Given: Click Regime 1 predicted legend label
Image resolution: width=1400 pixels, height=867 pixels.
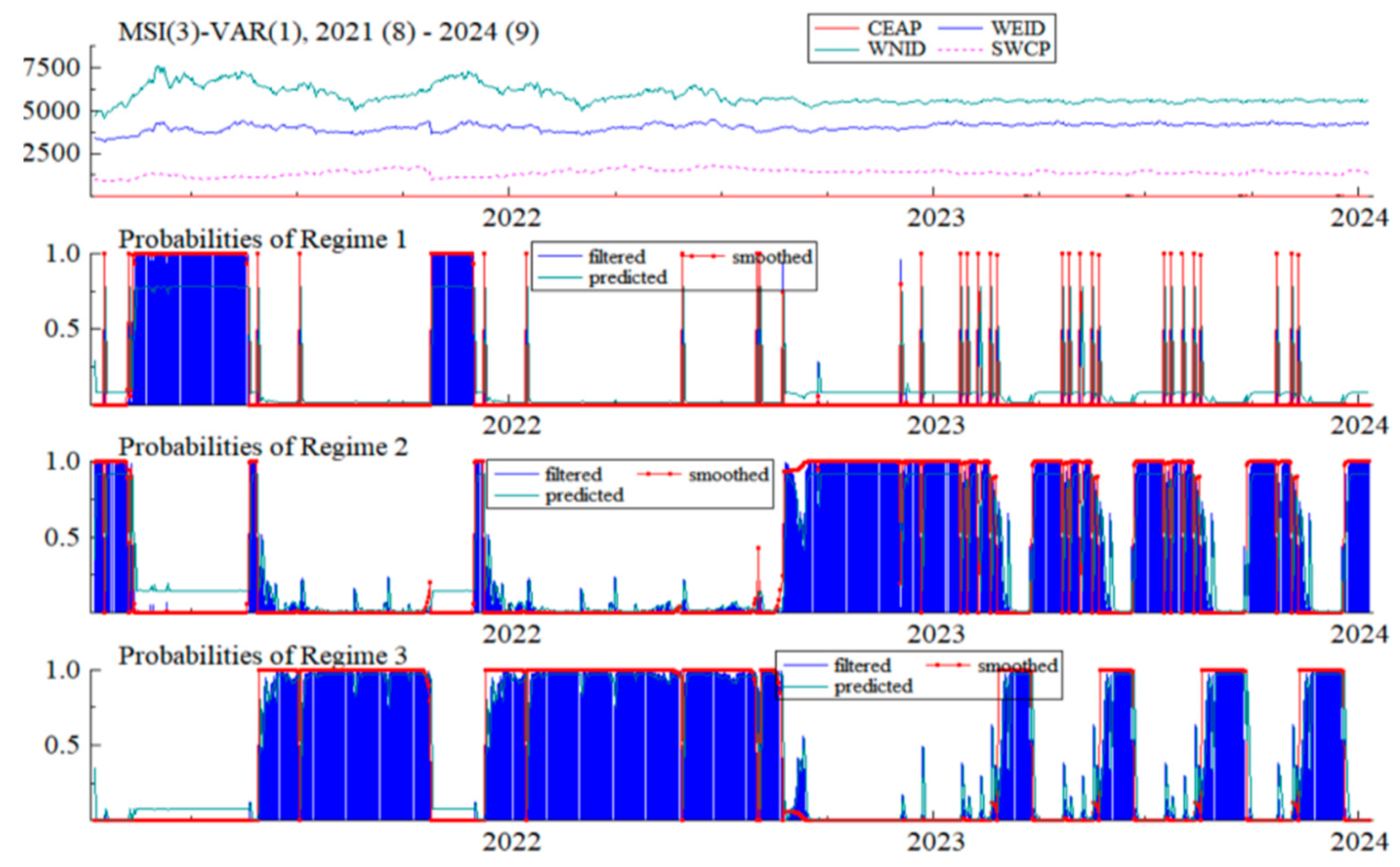Looking at the screenshot, I should [628, 277].
